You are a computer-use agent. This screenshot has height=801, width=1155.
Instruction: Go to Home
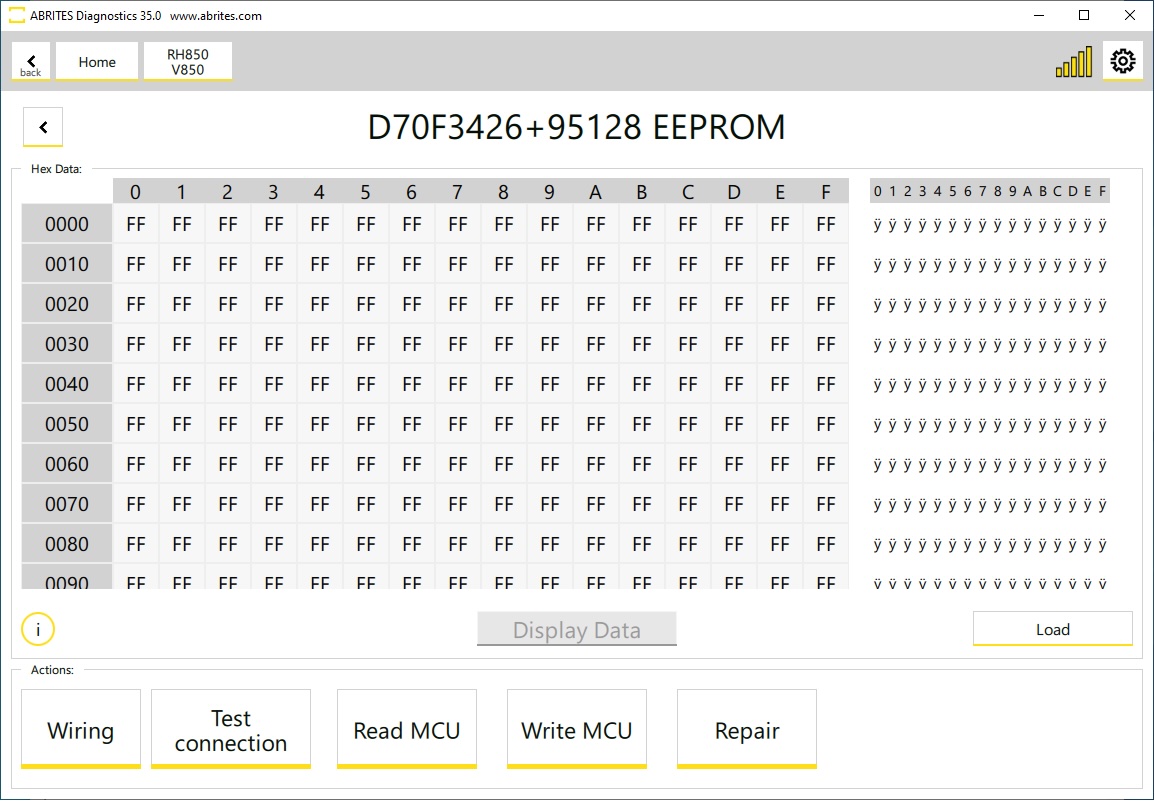pyautogui.click(x=96, y=61)
